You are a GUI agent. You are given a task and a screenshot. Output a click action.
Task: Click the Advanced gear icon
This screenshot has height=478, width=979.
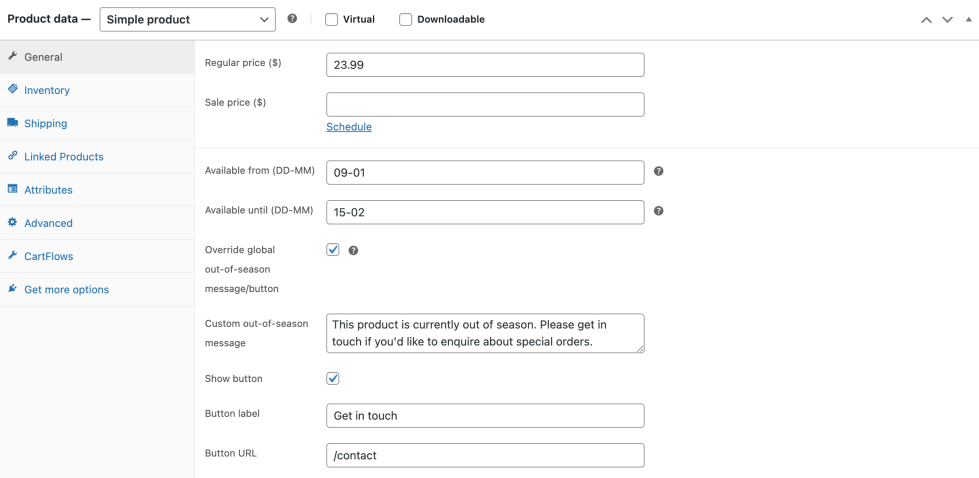coord(12,222)
